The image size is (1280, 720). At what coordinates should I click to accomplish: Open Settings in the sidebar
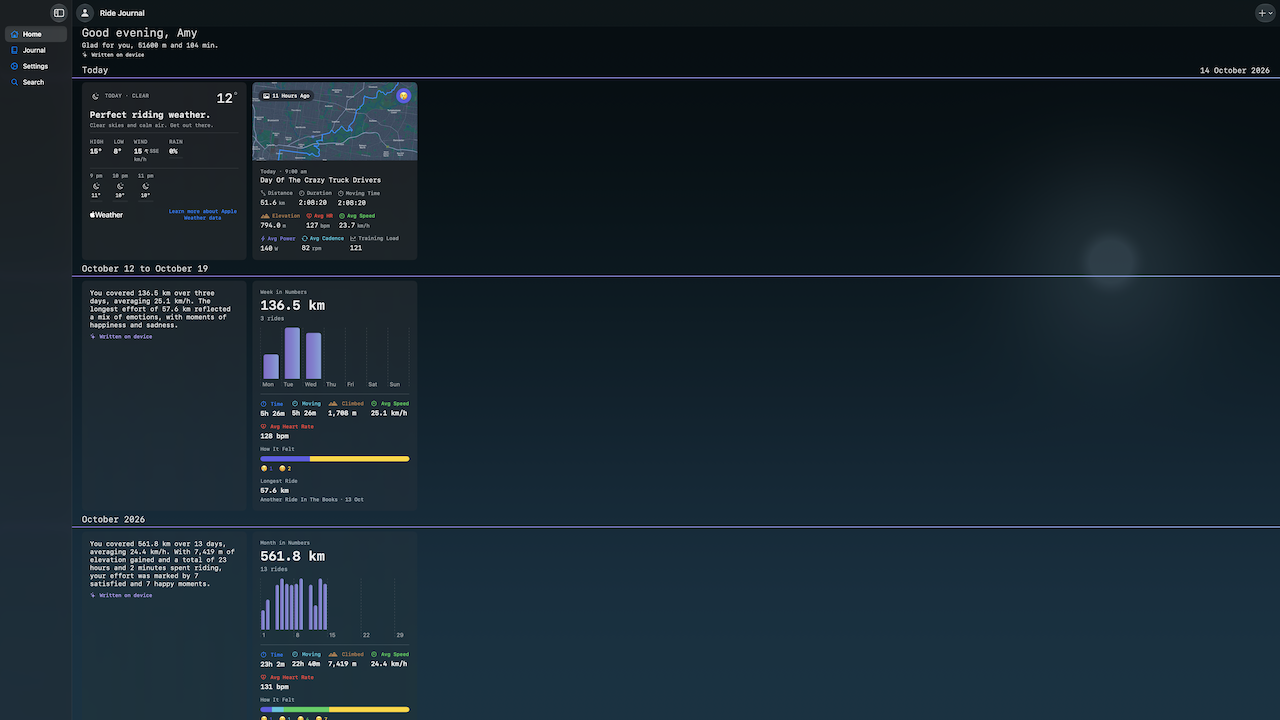[x=35, y=66]
